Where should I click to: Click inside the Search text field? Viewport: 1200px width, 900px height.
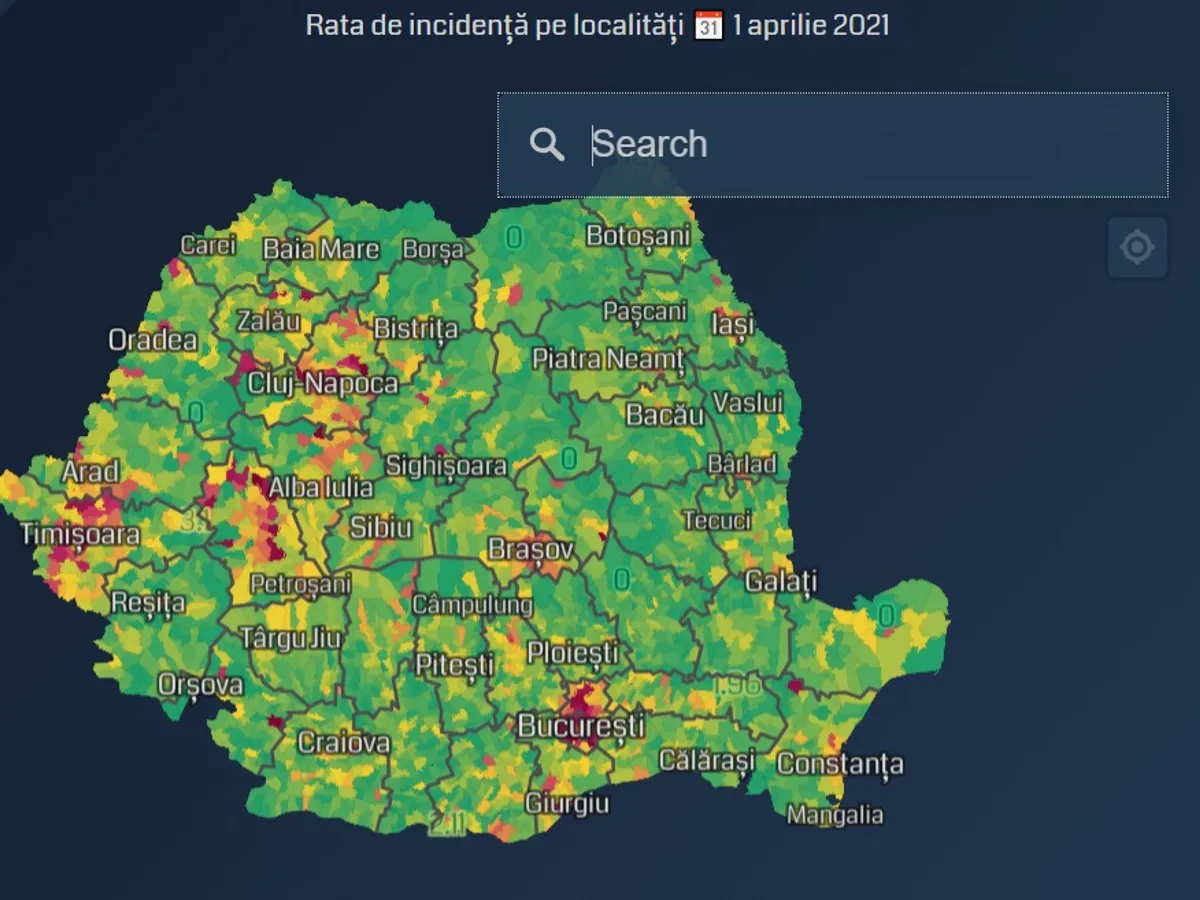coord(860,145)
